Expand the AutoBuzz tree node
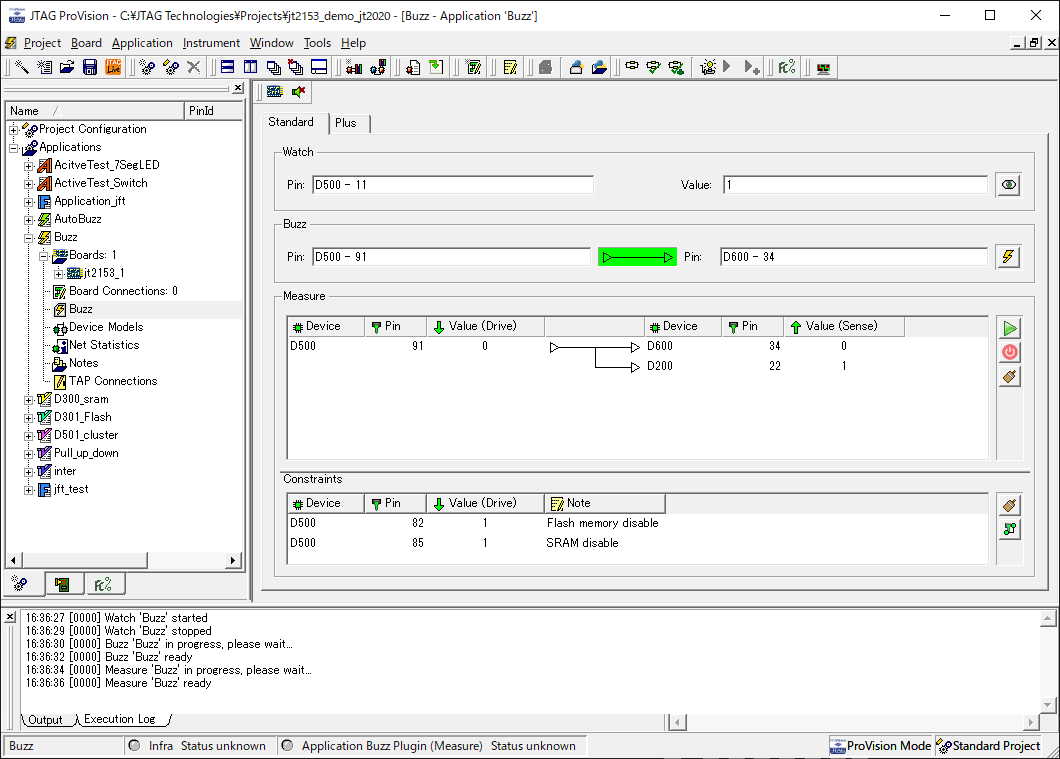Image resolution: width=1060 pixels, height=759 pixels. tap(28, 220)
